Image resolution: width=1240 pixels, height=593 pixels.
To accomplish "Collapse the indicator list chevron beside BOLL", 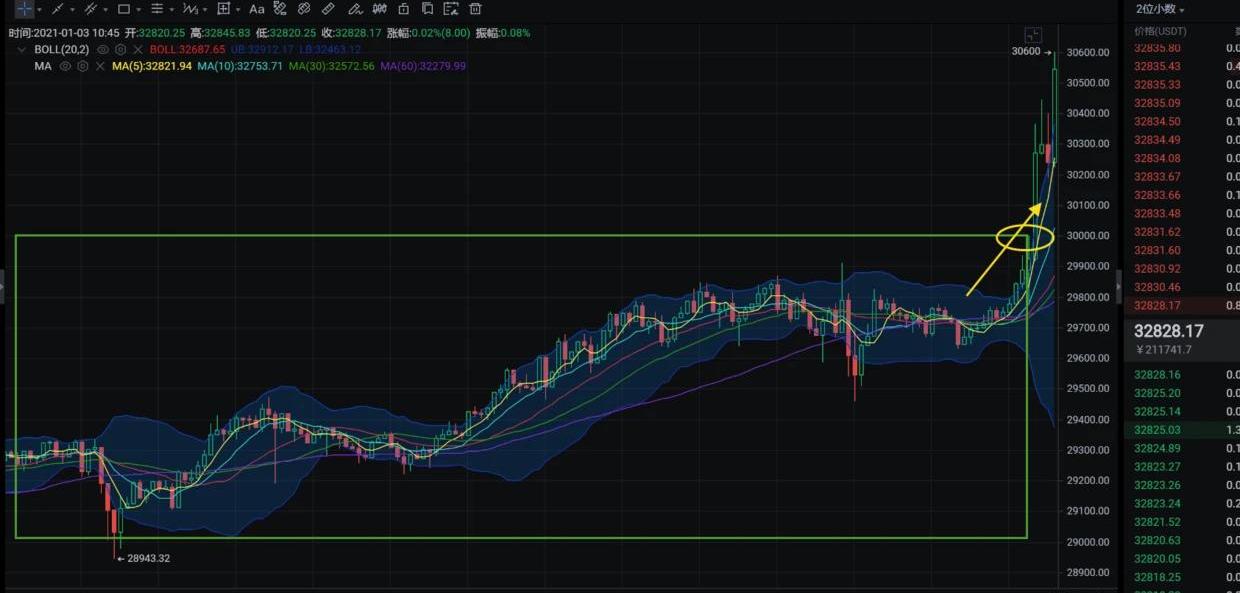I will click(x=22, y=49).
